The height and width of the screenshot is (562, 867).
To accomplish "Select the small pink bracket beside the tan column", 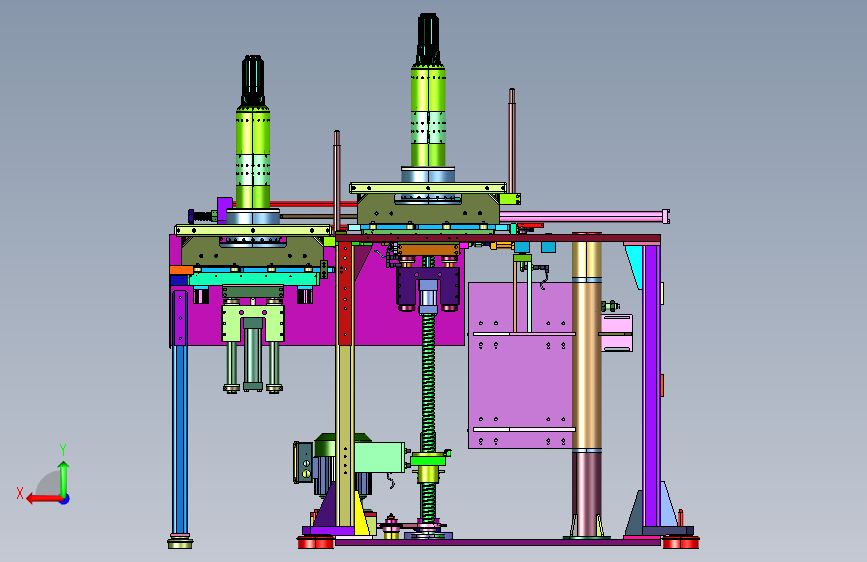I will coord(617,332).
